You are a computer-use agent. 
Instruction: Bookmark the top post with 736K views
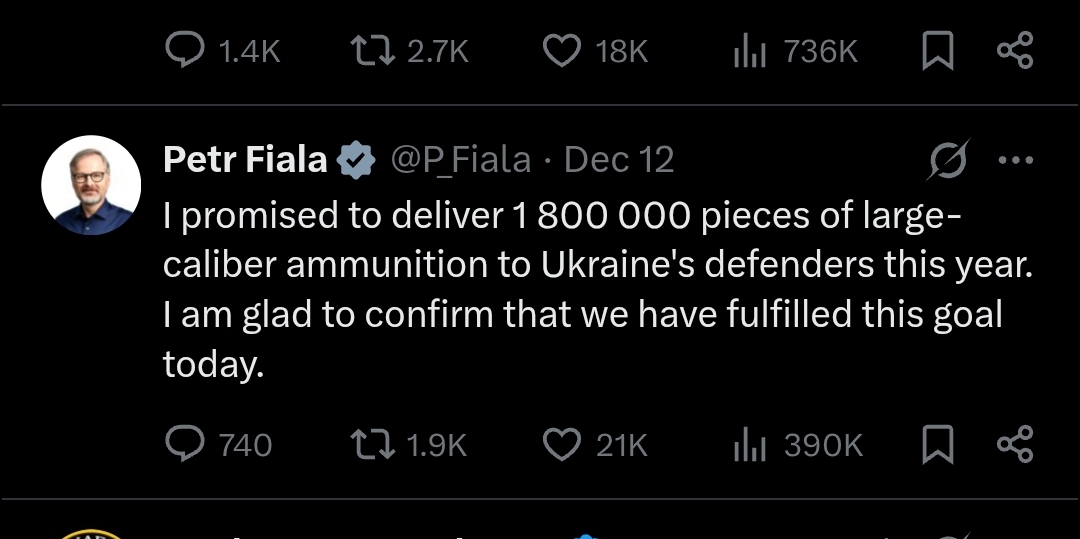coord(938,51)
